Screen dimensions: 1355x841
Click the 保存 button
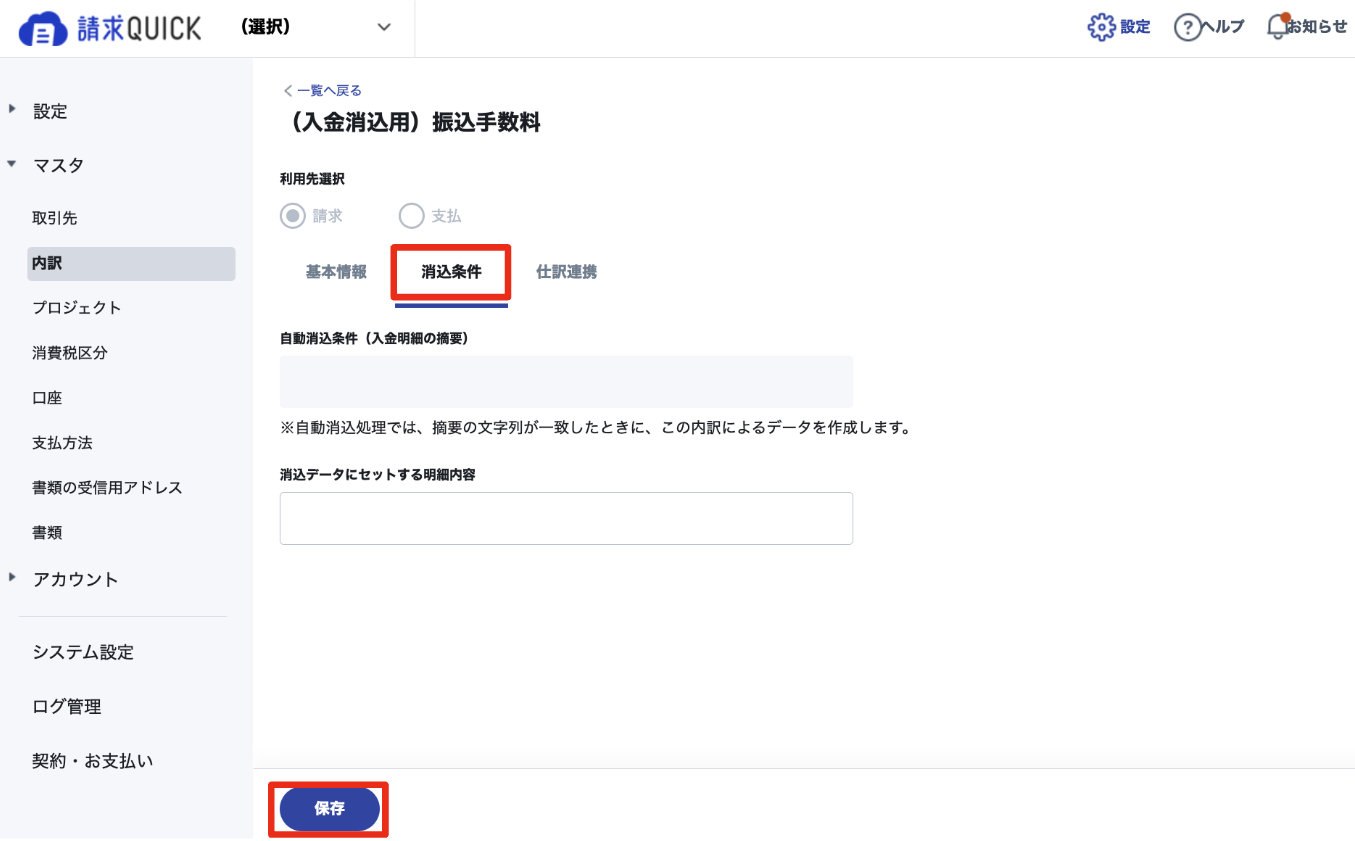(x=329, y=809)
